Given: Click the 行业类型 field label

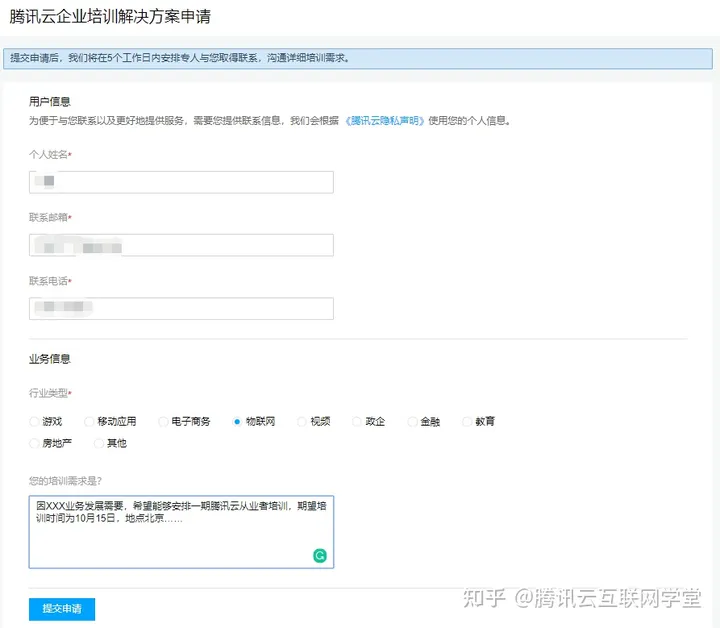Looking at the screenshot, I should click(49, 393).
